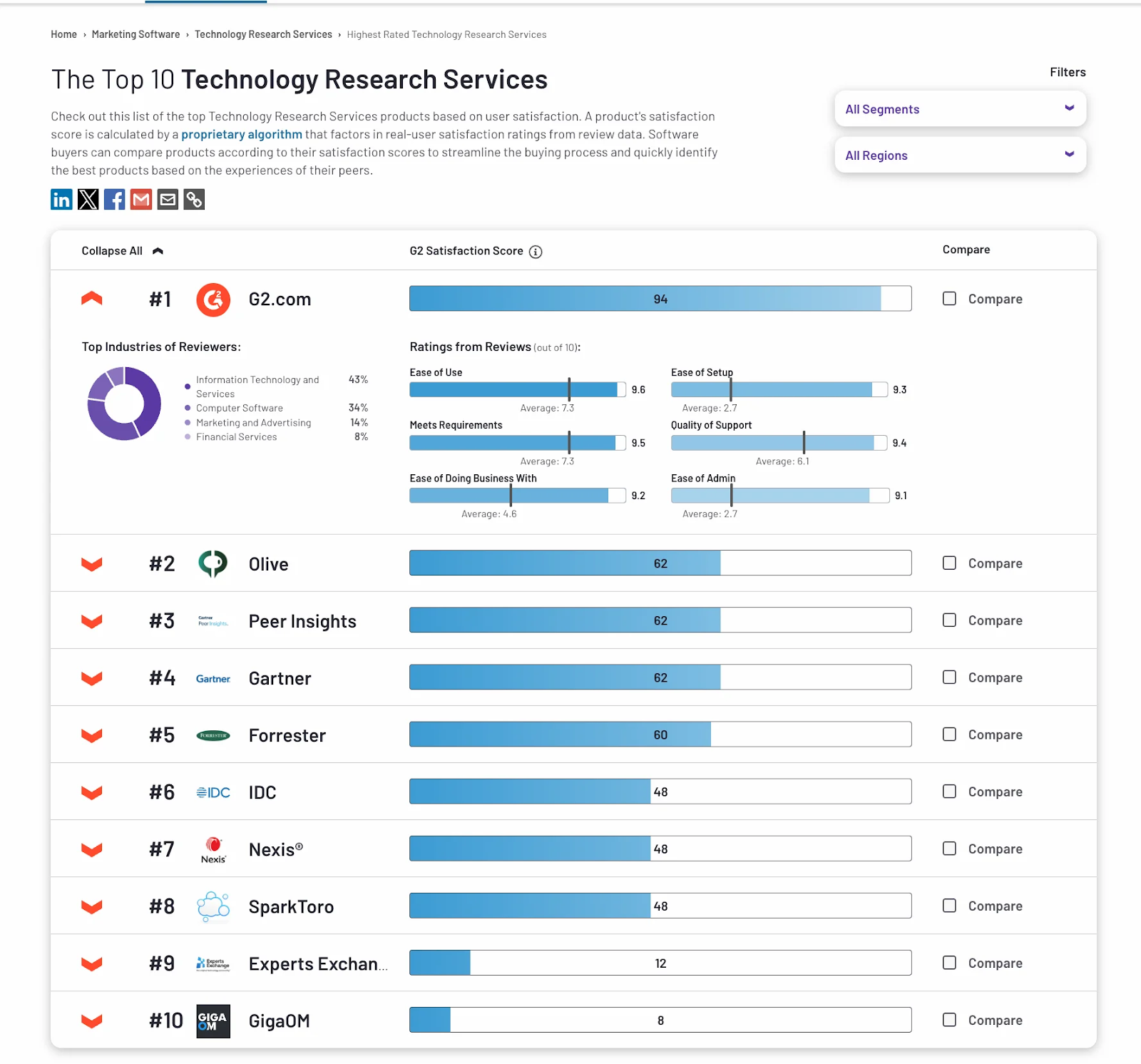
Task: Select Compare for GigaOM
Action: 949,1020
